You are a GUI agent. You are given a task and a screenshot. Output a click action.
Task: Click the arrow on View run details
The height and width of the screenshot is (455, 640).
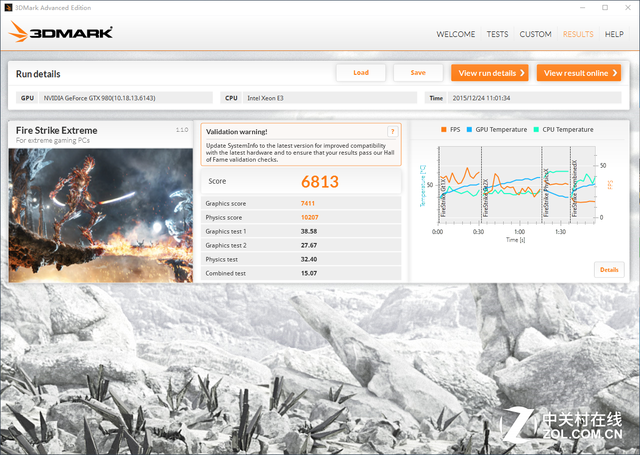[x=522, y=73]
